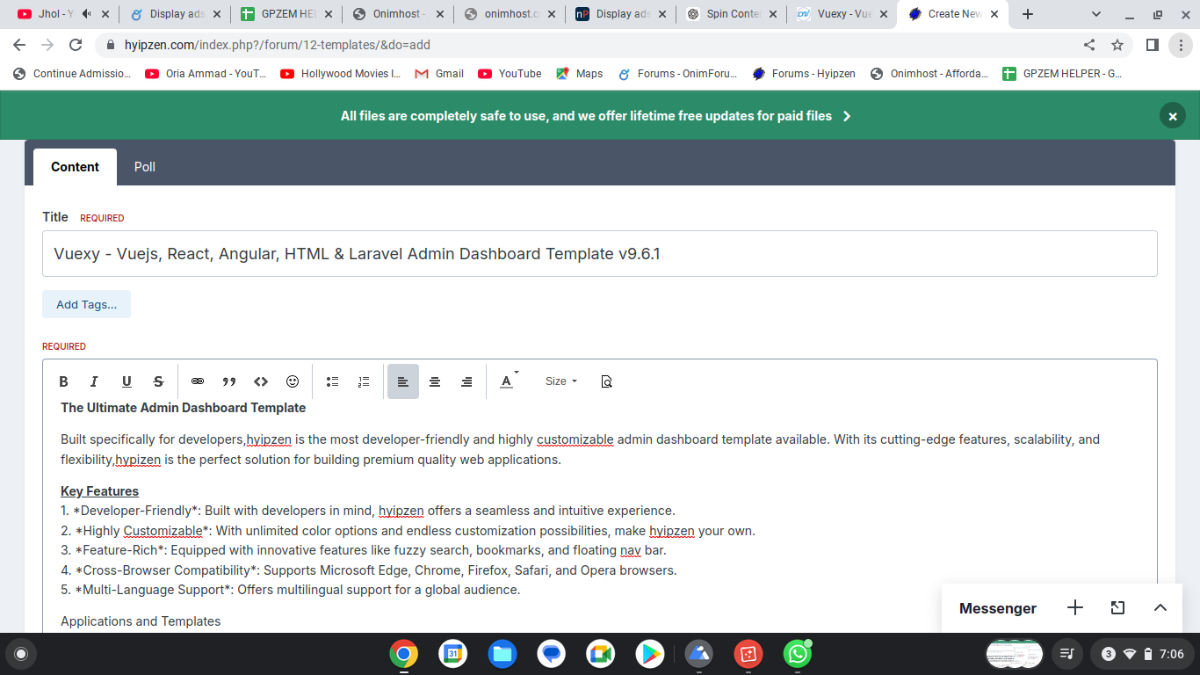Open the Chrome three-dot menu
Viewport: 1200px width, 675px height.
[1180, 45]
